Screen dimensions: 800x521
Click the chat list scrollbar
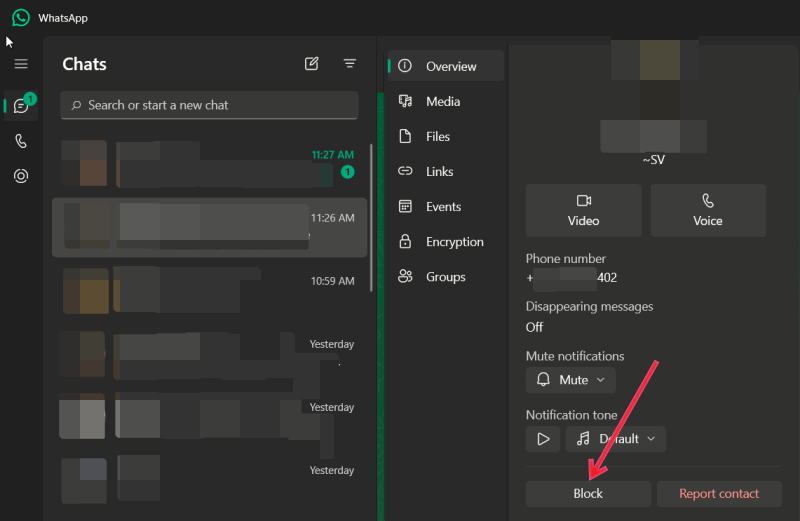point(371,217)
